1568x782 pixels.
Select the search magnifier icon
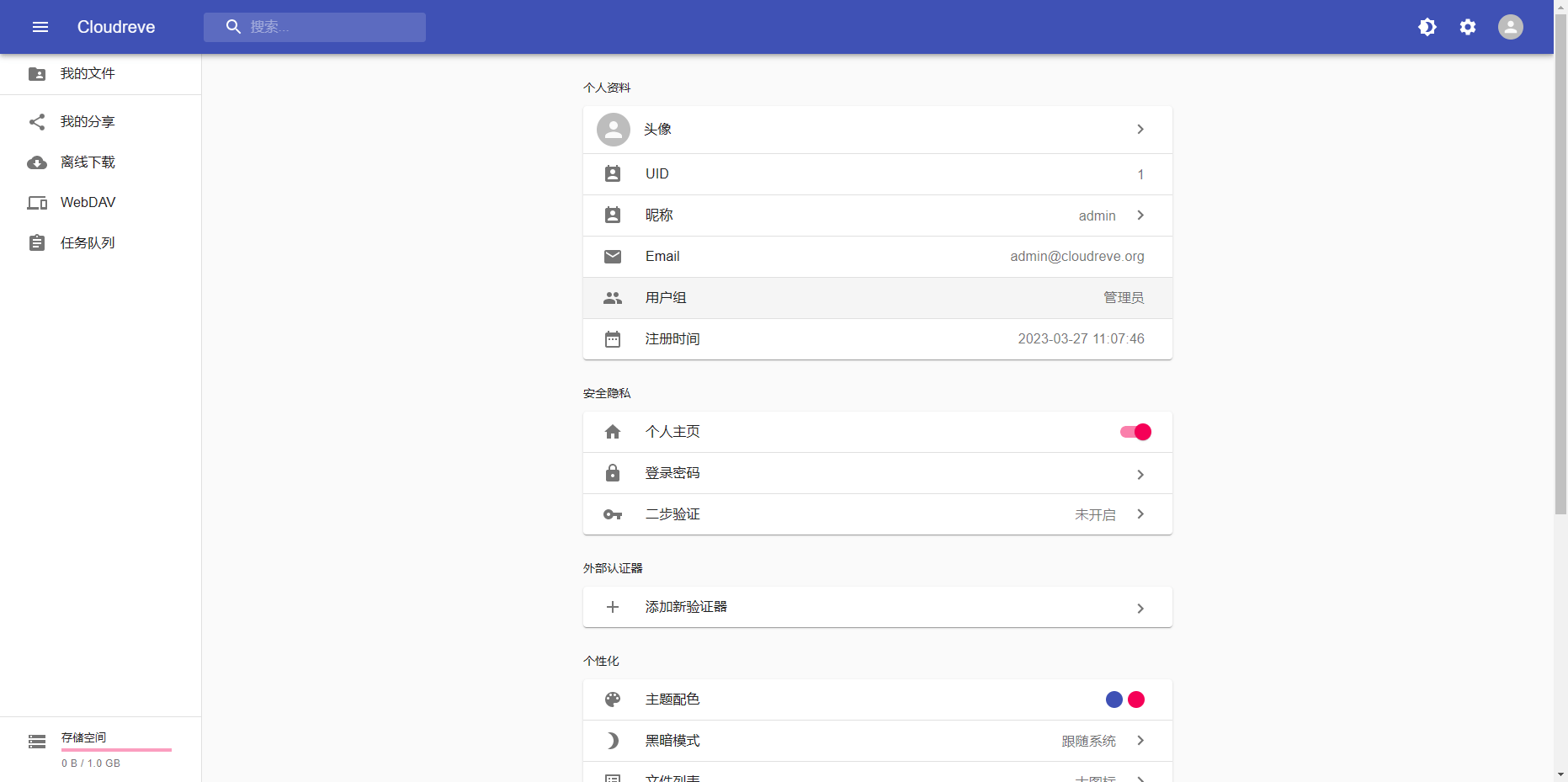coord(233,26)
